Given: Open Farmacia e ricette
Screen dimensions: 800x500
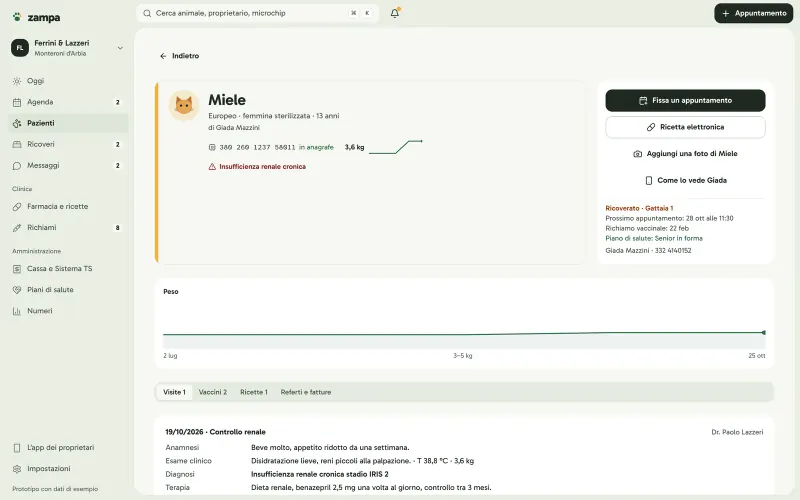Looking at the screenshot, I should (68, 207).
